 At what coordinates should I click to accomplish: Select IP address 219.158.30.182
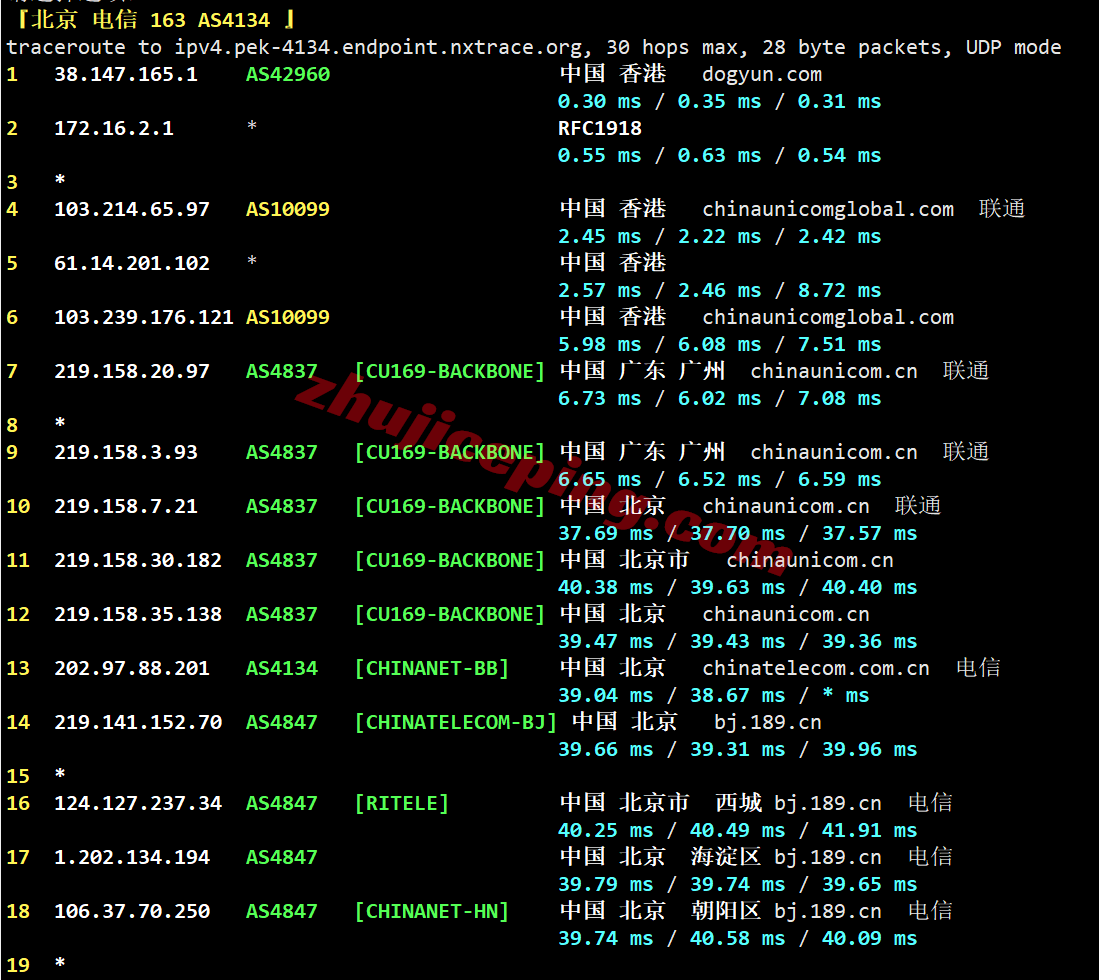(138, 560)
